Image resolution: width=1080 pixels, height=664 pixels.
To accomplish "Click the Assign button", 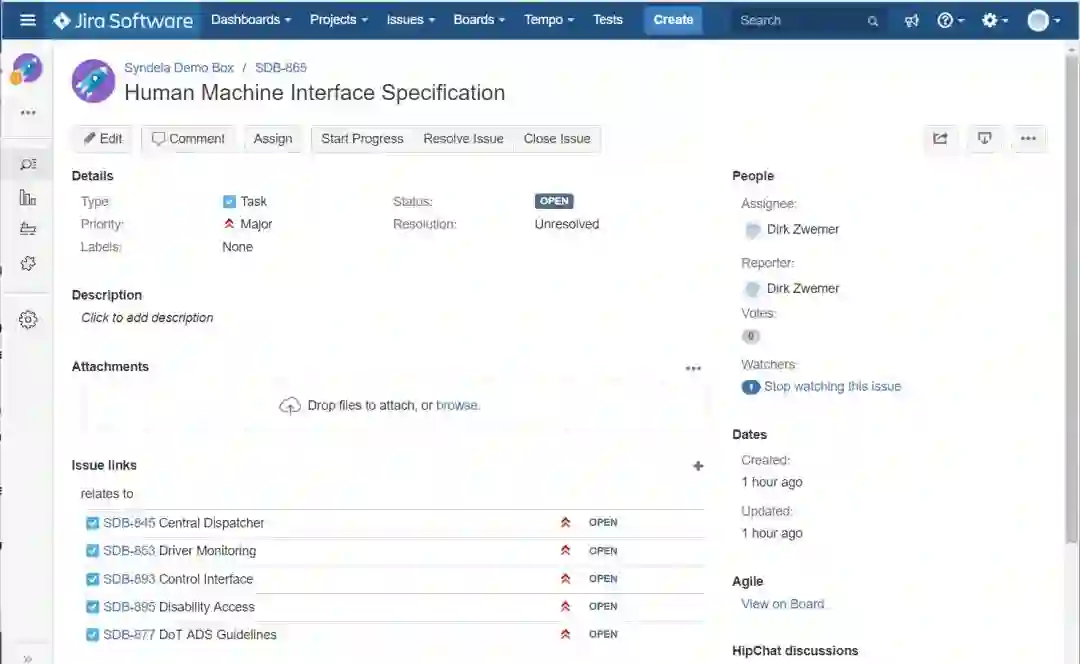I will [x=273, y=138].
